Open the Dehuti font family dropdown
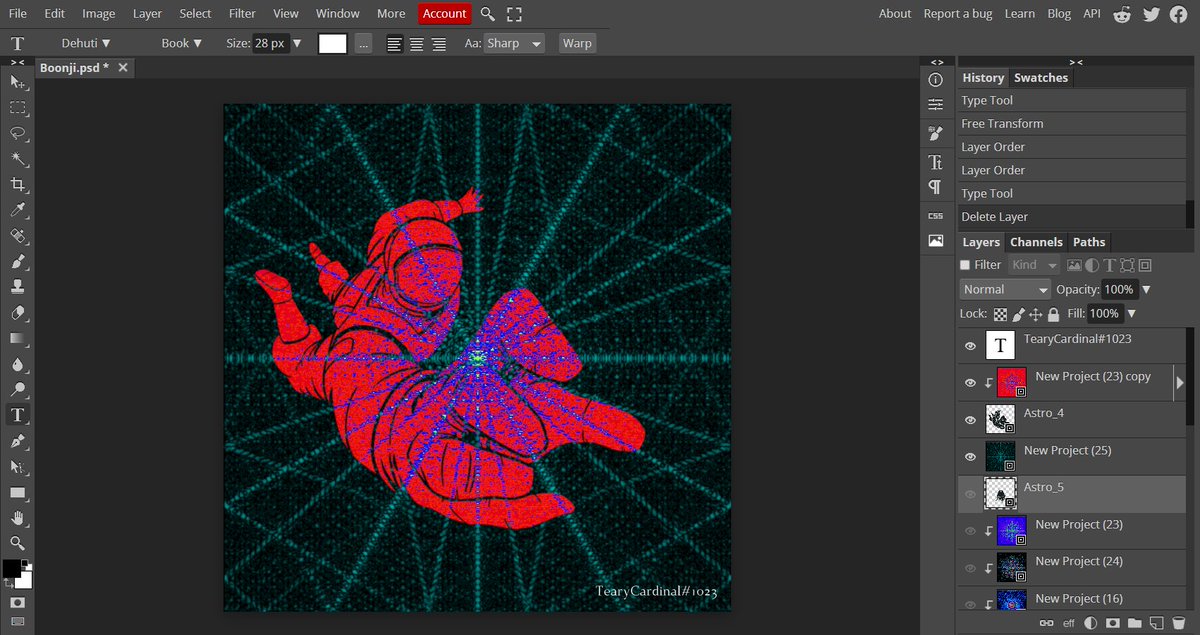Screen dimensions: 1200x635 click(x=86, y=43)
